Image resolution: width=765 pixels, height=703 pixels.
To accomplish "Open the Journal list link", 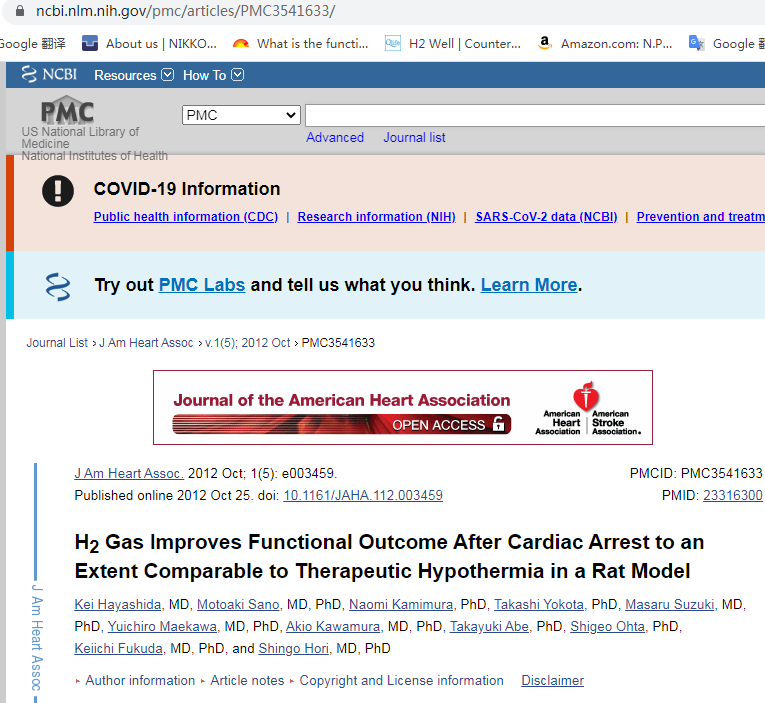I will tap(414, 138).
